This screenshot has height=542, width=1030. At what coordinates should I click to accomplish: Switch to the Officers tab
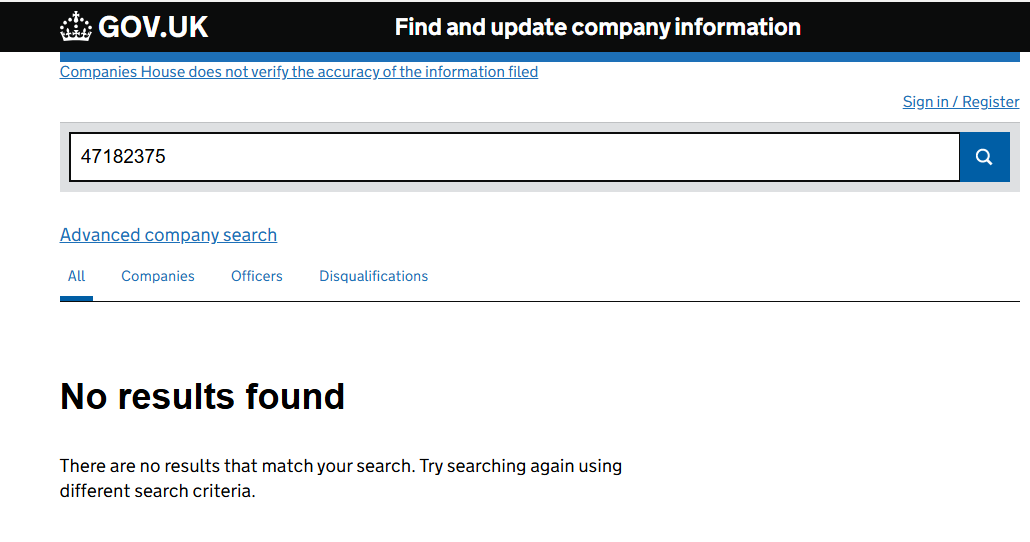point(257,276)
